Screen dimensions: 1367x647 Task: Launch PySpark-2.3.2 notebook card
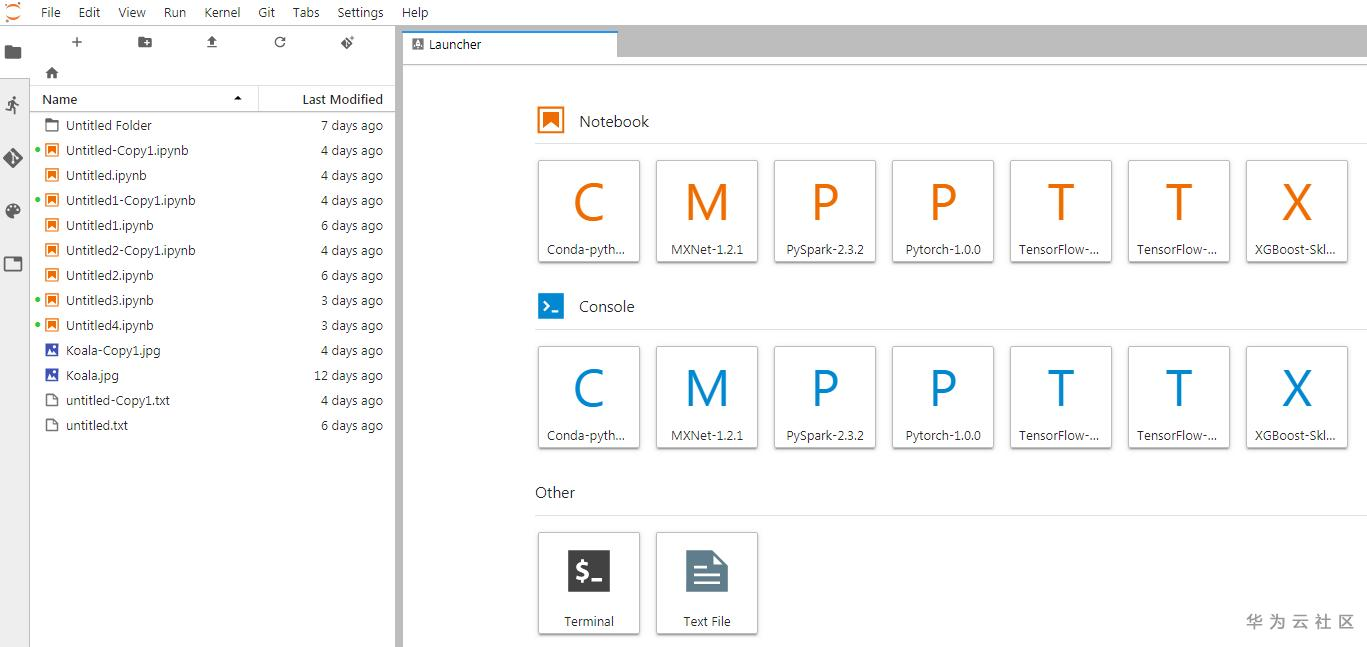tap(825, 211)
